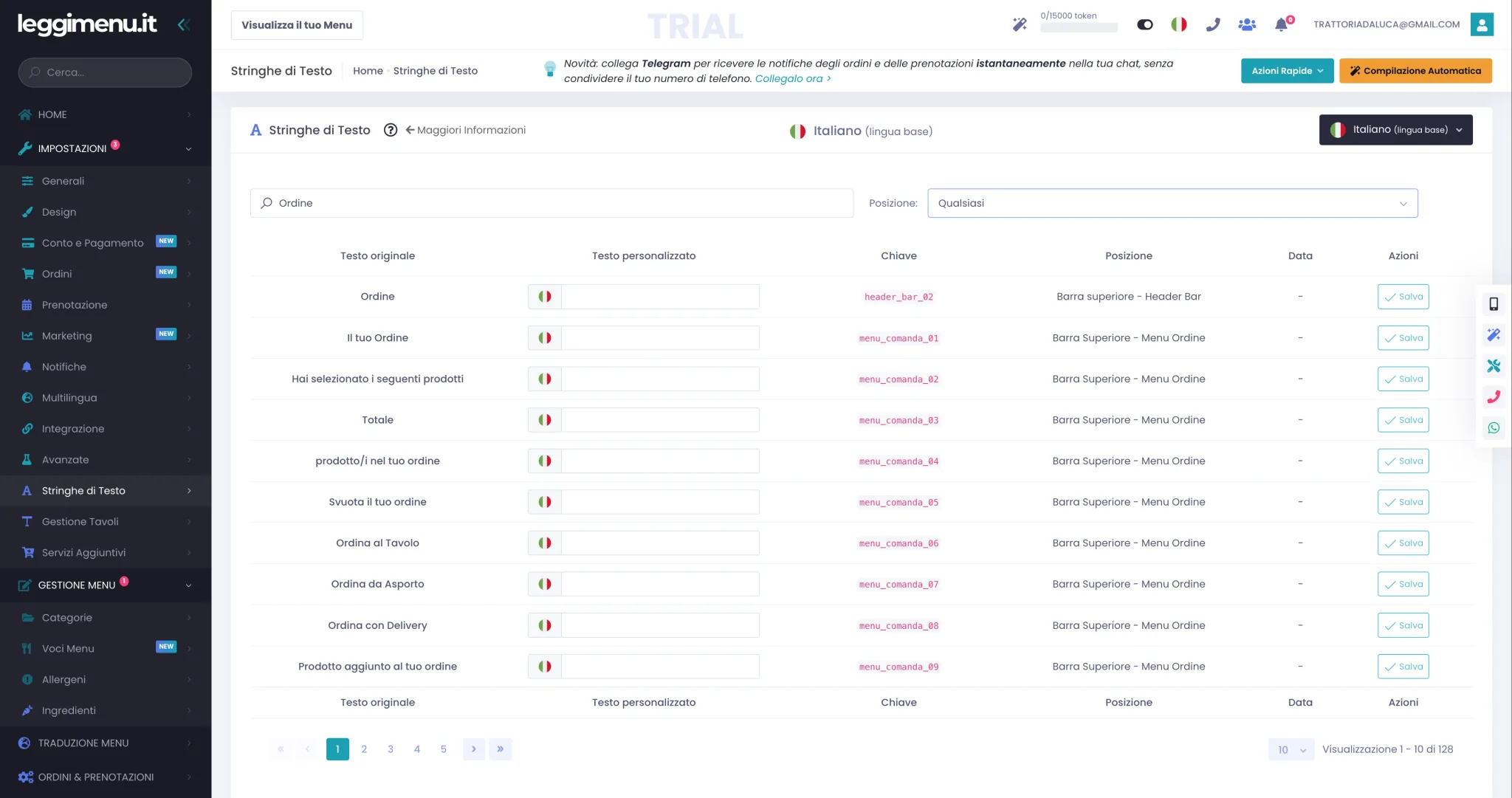Image resolution: width=1512 pixels, height=798 pixels.
Task: Click the tools wrench icon on right panel
Action: 1494,366
